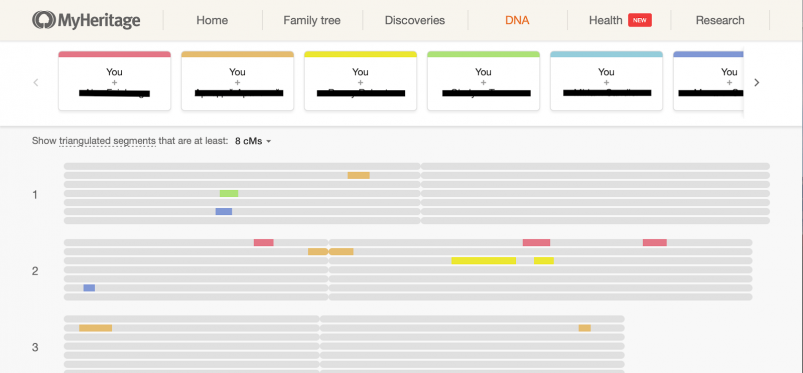Show previous match cards with left arrow
The width and height of the screenshot is (803, 373).
(36, 82)
